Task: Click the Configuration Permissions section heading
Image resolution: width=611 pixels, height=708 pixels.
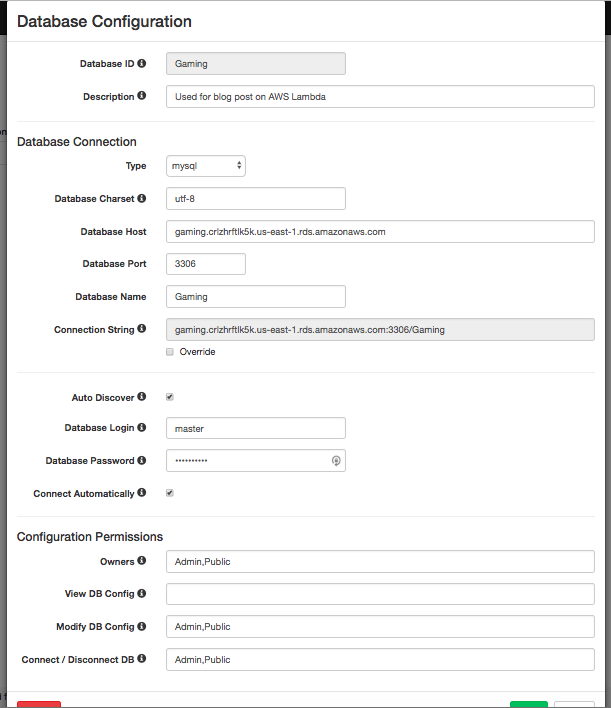Action: tap(90, 537)
